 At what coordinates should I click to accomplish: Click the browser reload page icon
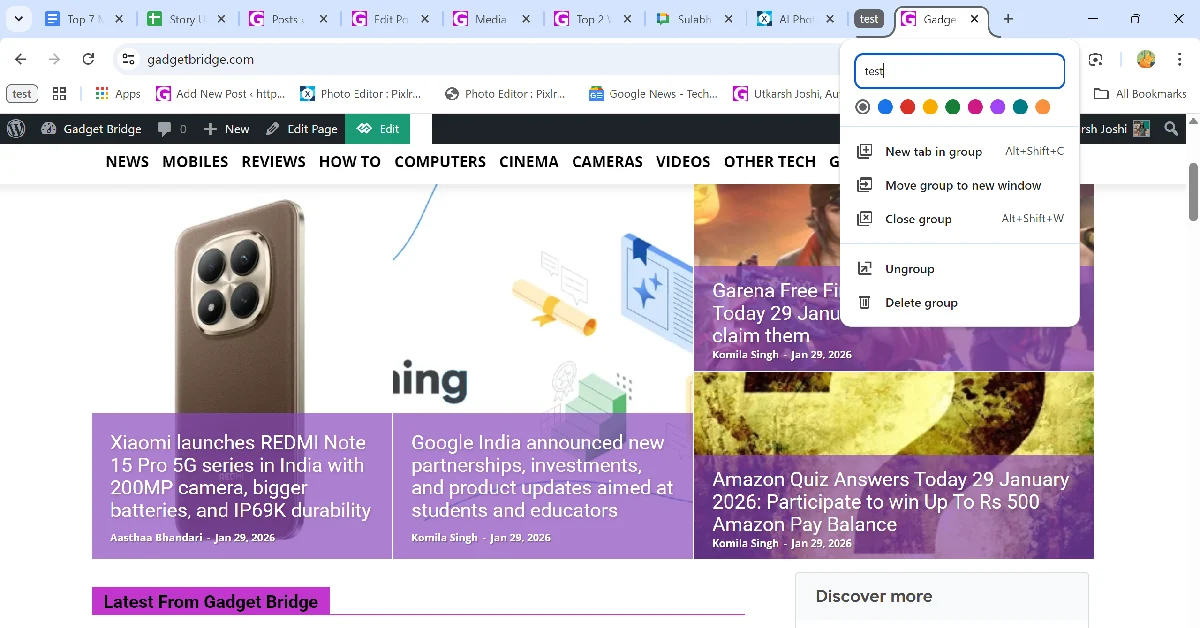(x=88, y=60)
